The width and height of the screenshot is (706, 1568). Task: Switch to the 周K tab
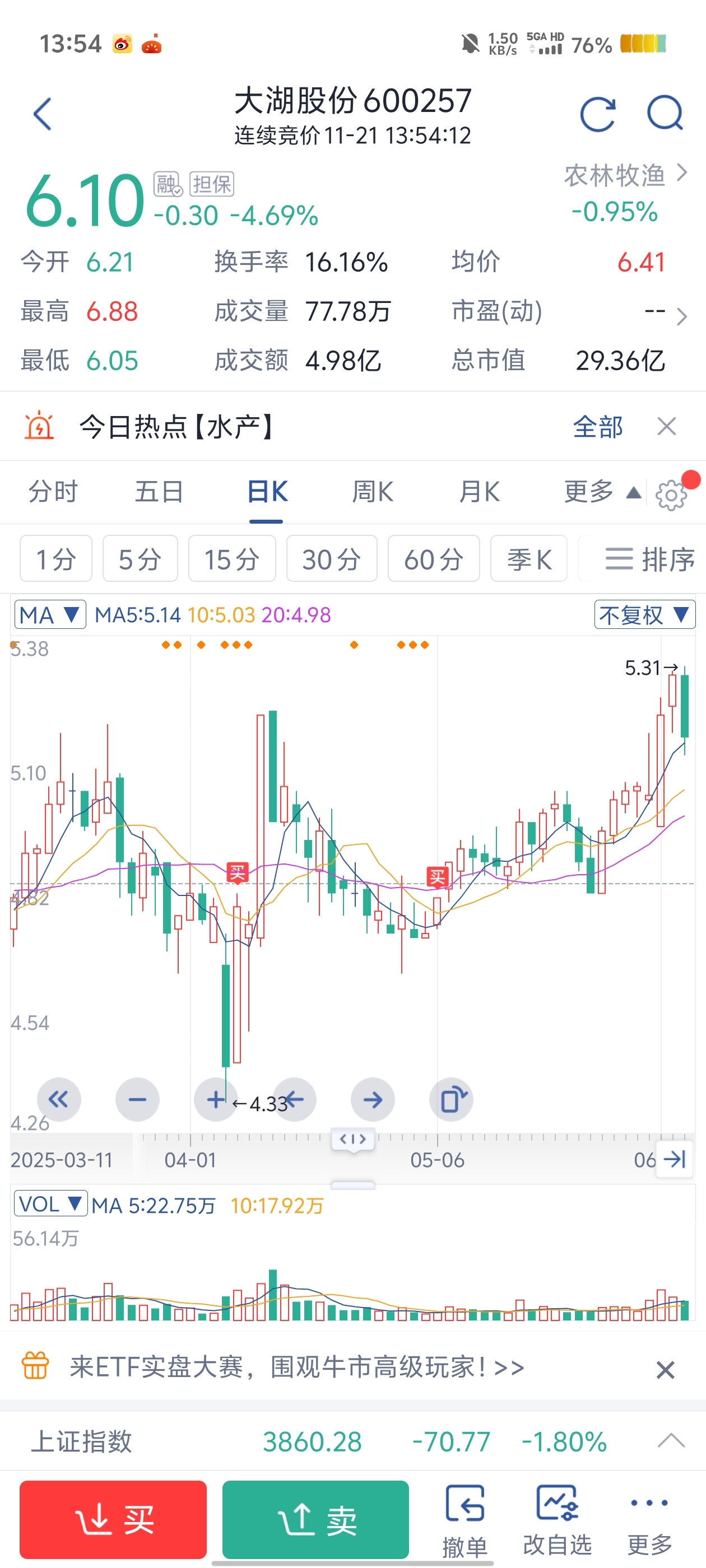click(x=373, y=492)
